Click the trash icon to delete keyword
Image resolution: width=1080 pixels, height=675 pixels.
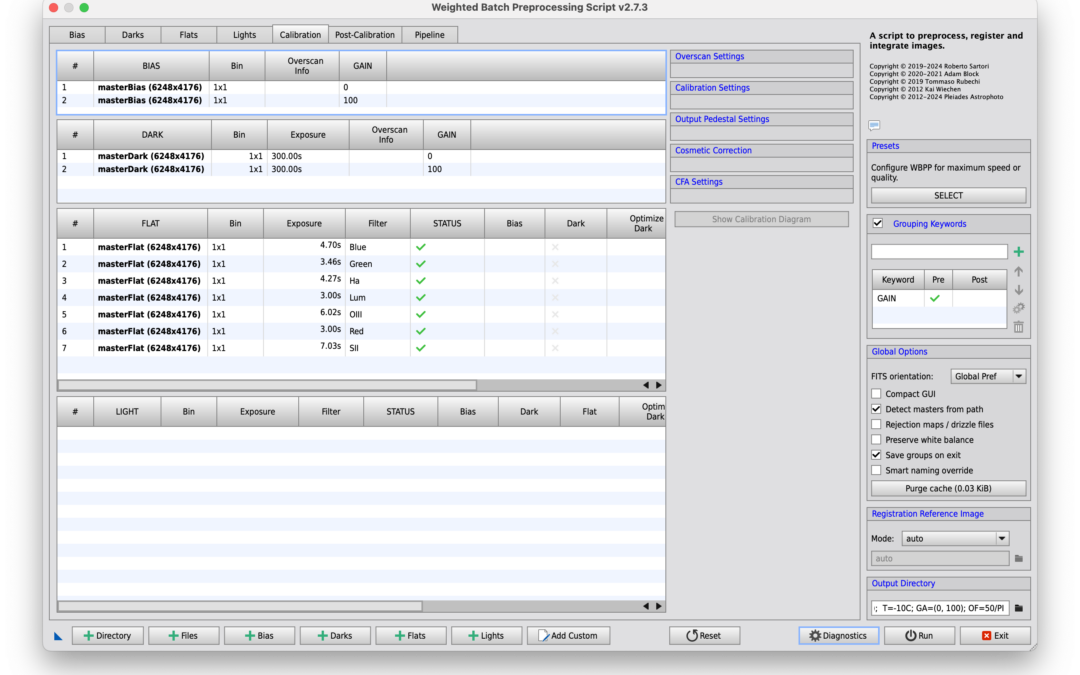[x=1018, y=327]
